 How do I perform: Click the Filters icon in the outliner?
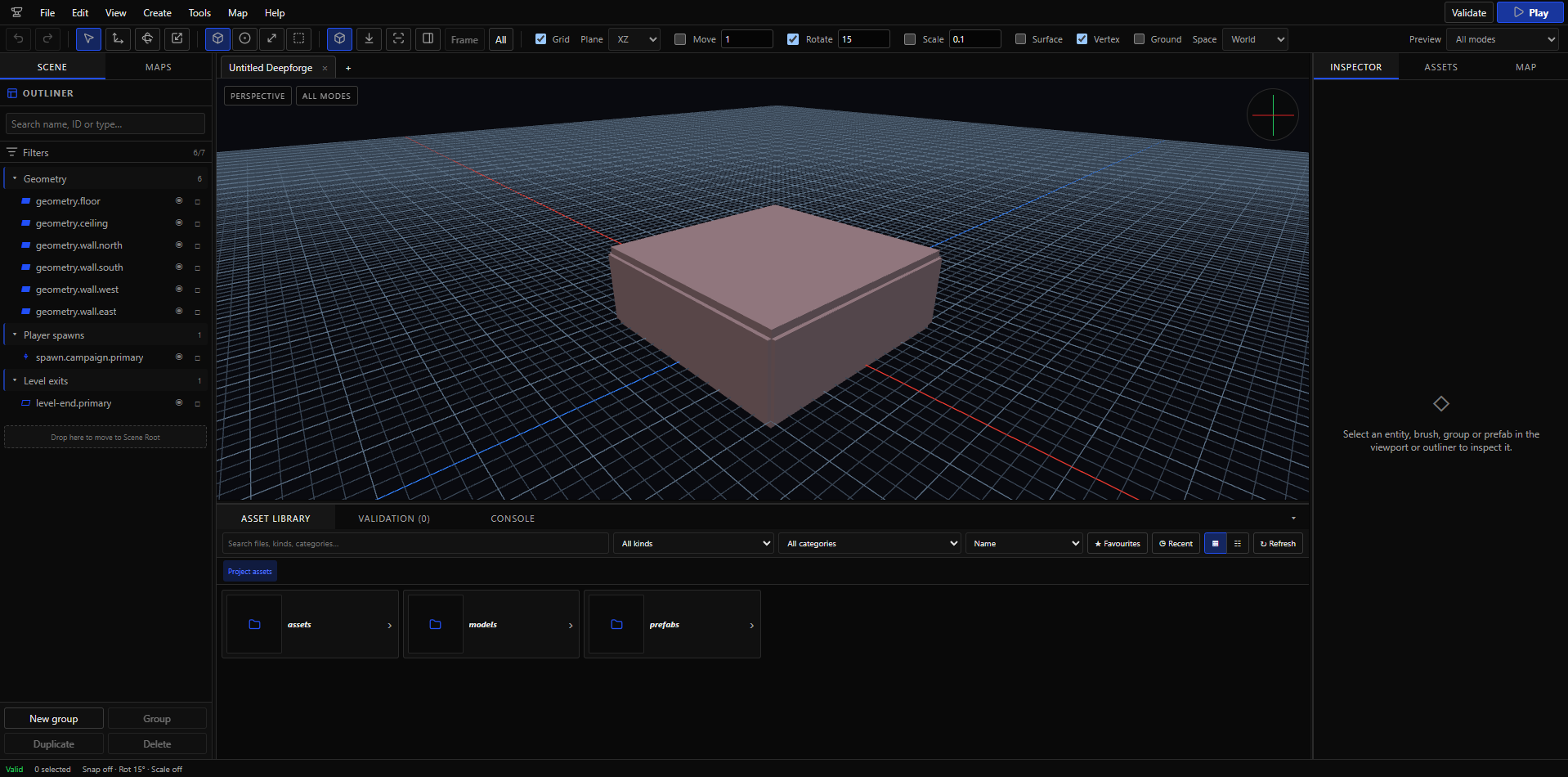click(x=12, y=152)
